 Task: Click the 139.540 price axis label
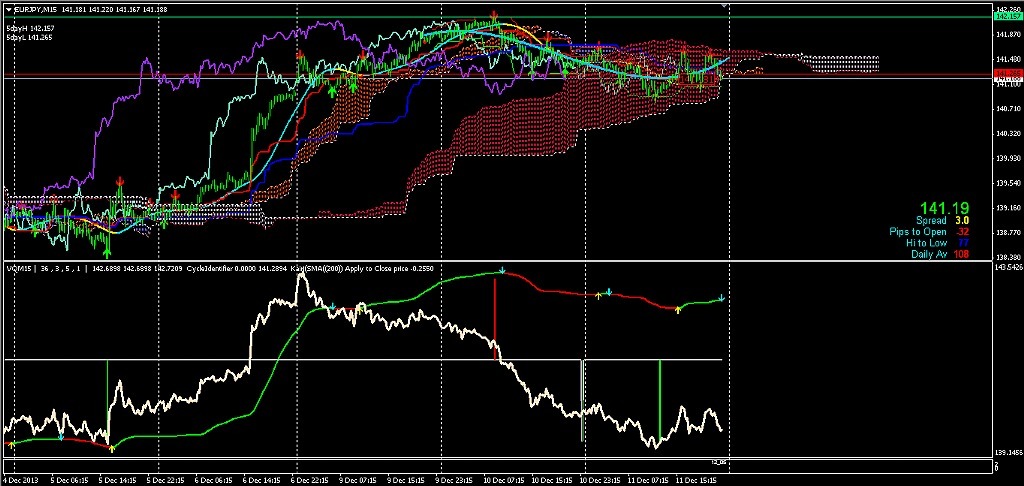click(x=1006, y=183)
